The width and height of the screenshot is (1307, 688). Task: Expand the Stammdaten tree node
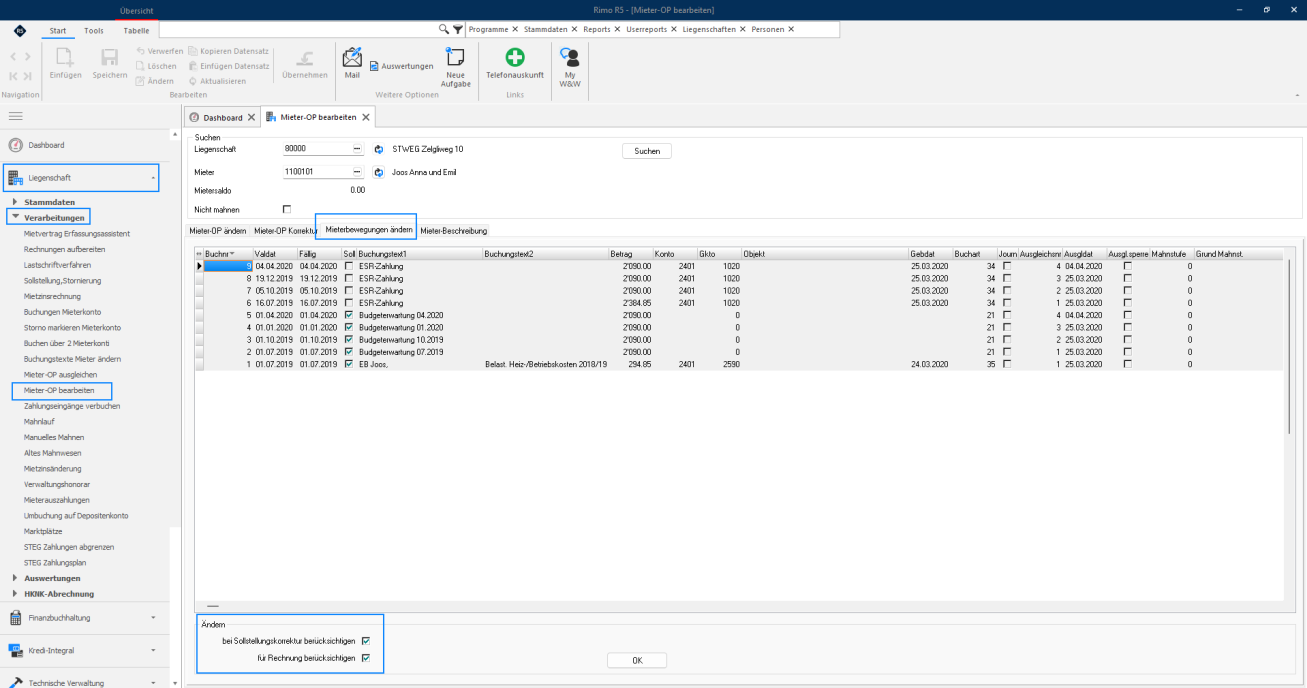click(15, 202)
